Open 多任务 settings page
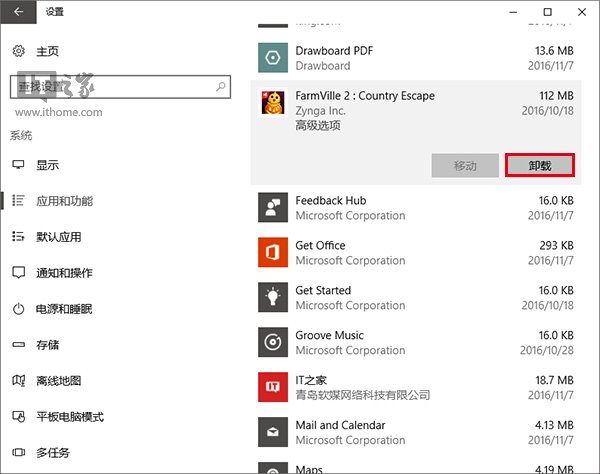This screenshot has height=474, width=600. coord(53,453)
